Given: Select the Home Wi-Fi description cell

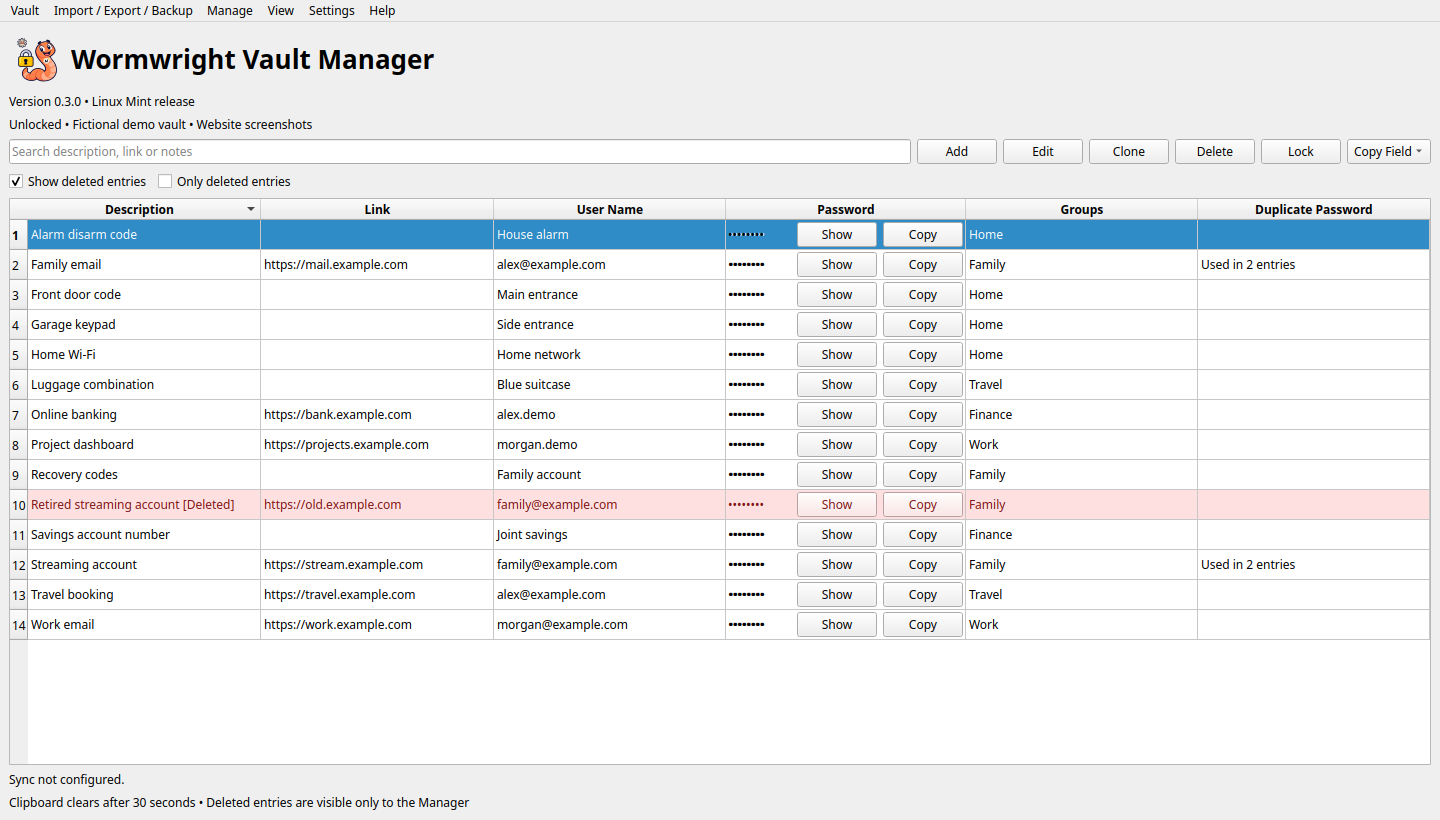Looking at the screenshot, I should point(144,355).
